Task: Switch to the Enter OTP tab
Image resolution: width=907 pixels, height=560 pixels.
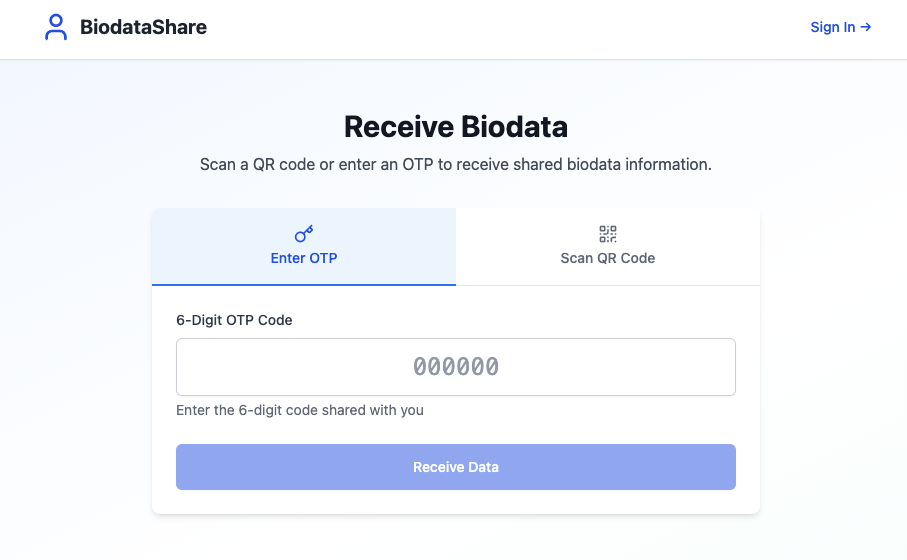Action: pos(304,247)
